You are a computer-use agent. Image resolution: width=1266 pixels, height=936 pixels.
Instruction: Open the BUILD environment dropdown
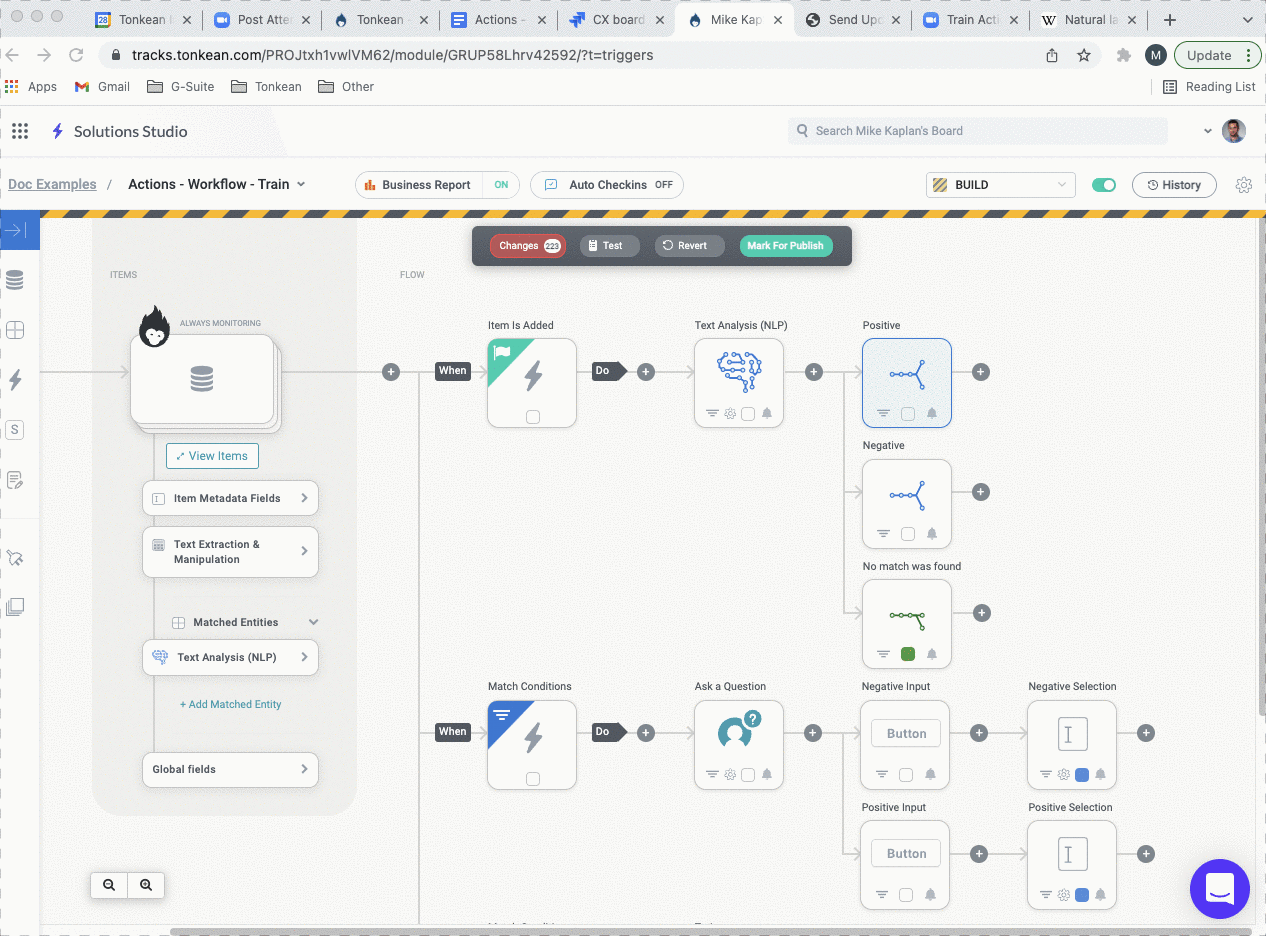click(1000, 185)
